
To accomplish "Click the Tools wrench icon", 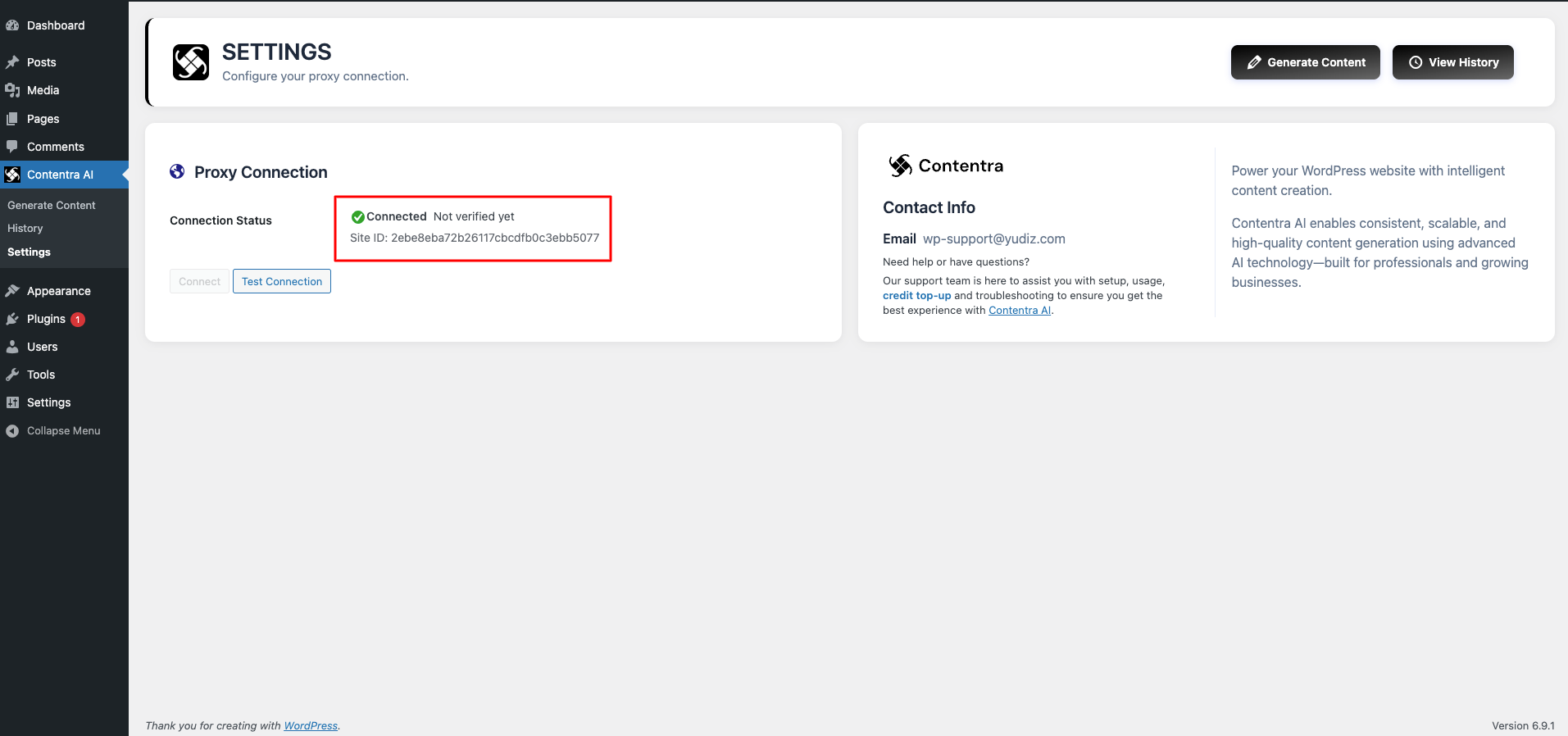I will pyautogui.click(x=12, y=375).
